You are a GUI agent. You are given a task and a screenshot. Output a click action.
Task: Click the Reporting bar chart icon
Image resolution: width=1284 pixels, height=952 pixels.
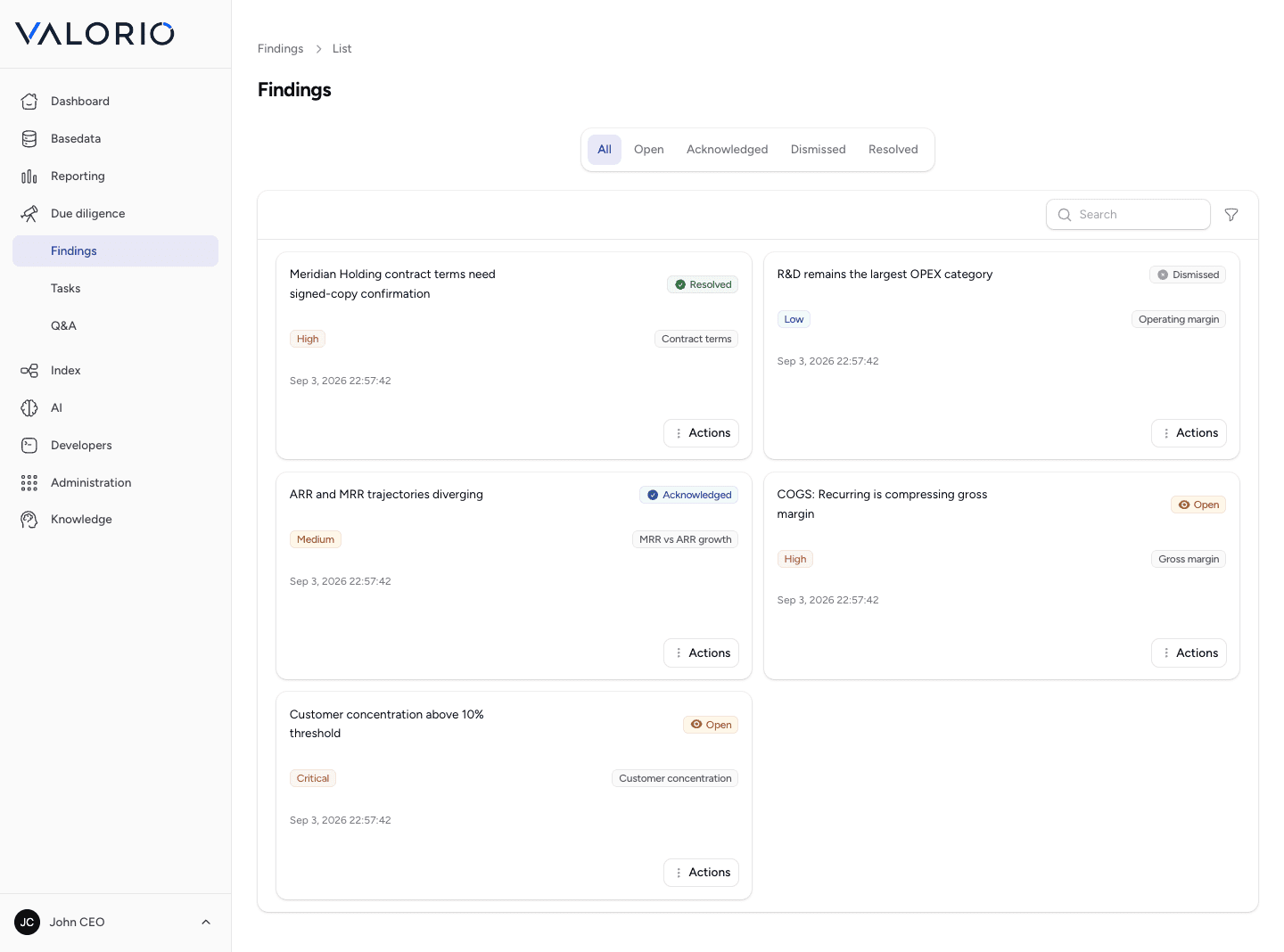tap(29, 176)
